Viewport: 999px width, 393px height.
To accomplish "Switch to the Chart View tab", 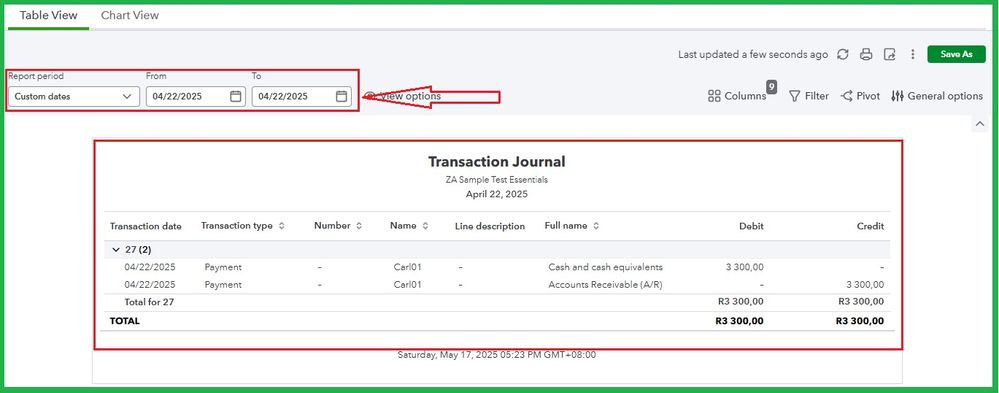I will [130, 15].
